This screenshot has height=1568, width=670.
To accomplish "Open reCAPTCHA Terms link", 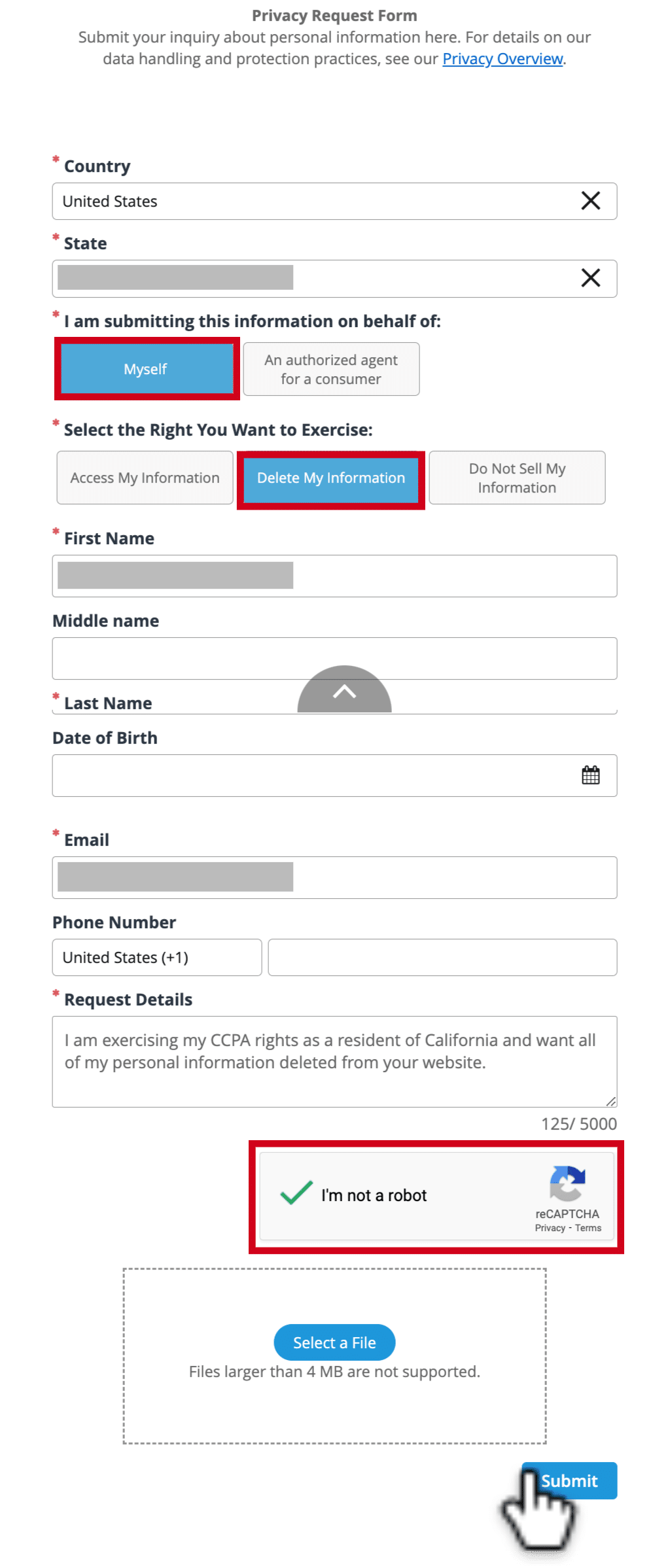I will 588,1228.
